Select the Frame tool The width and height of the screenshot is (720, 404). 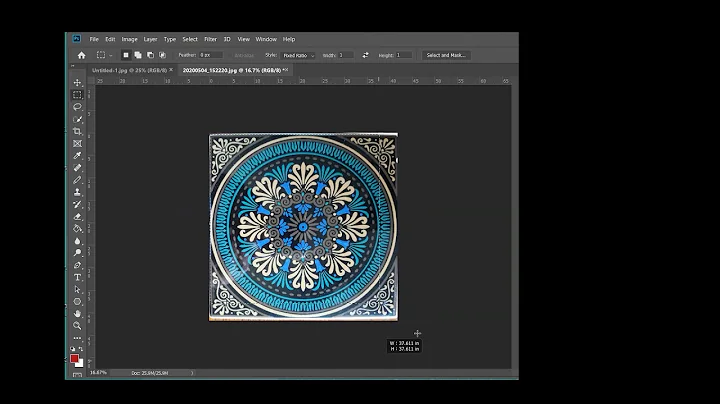(77, 144)
